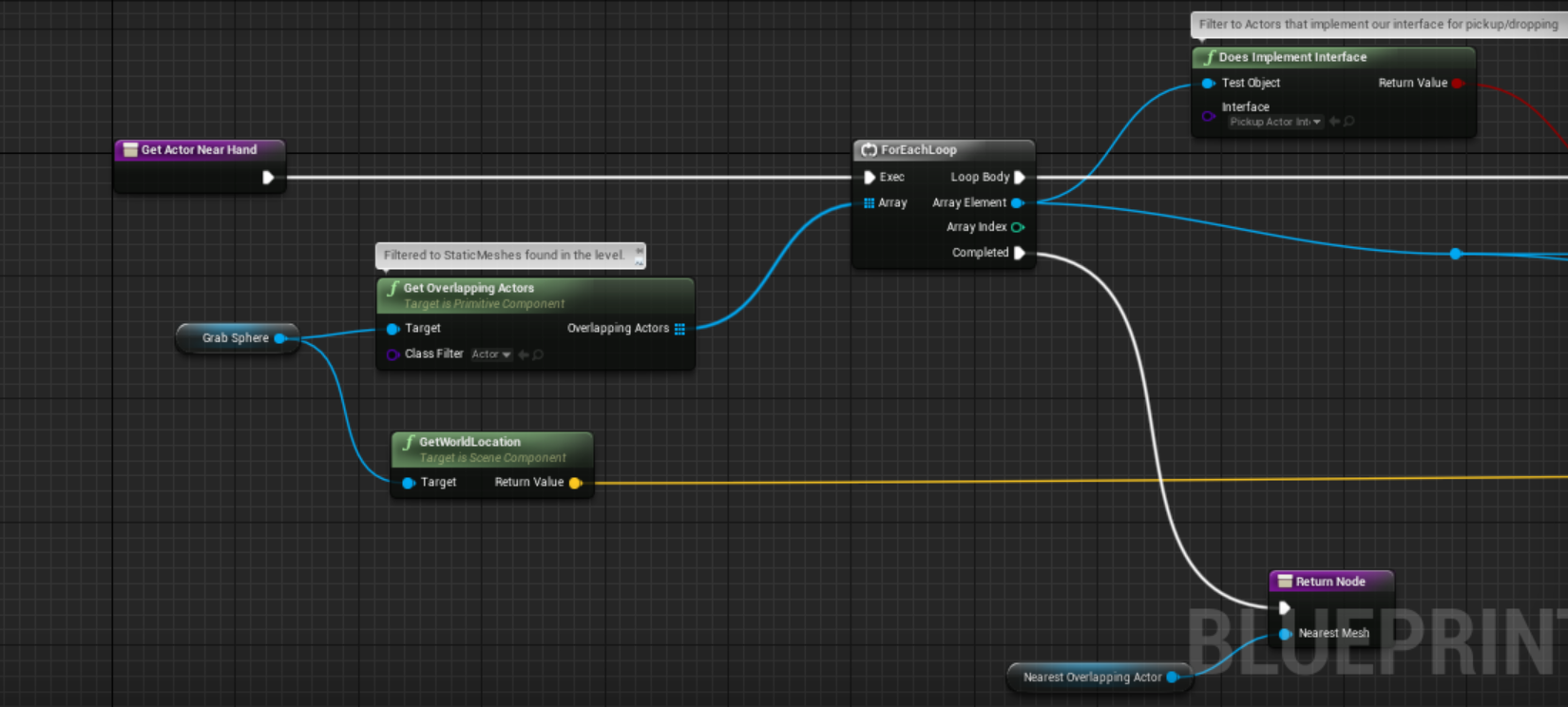
Task: Select the Does Implement Interface node title
Action: tap(1292, 57)
